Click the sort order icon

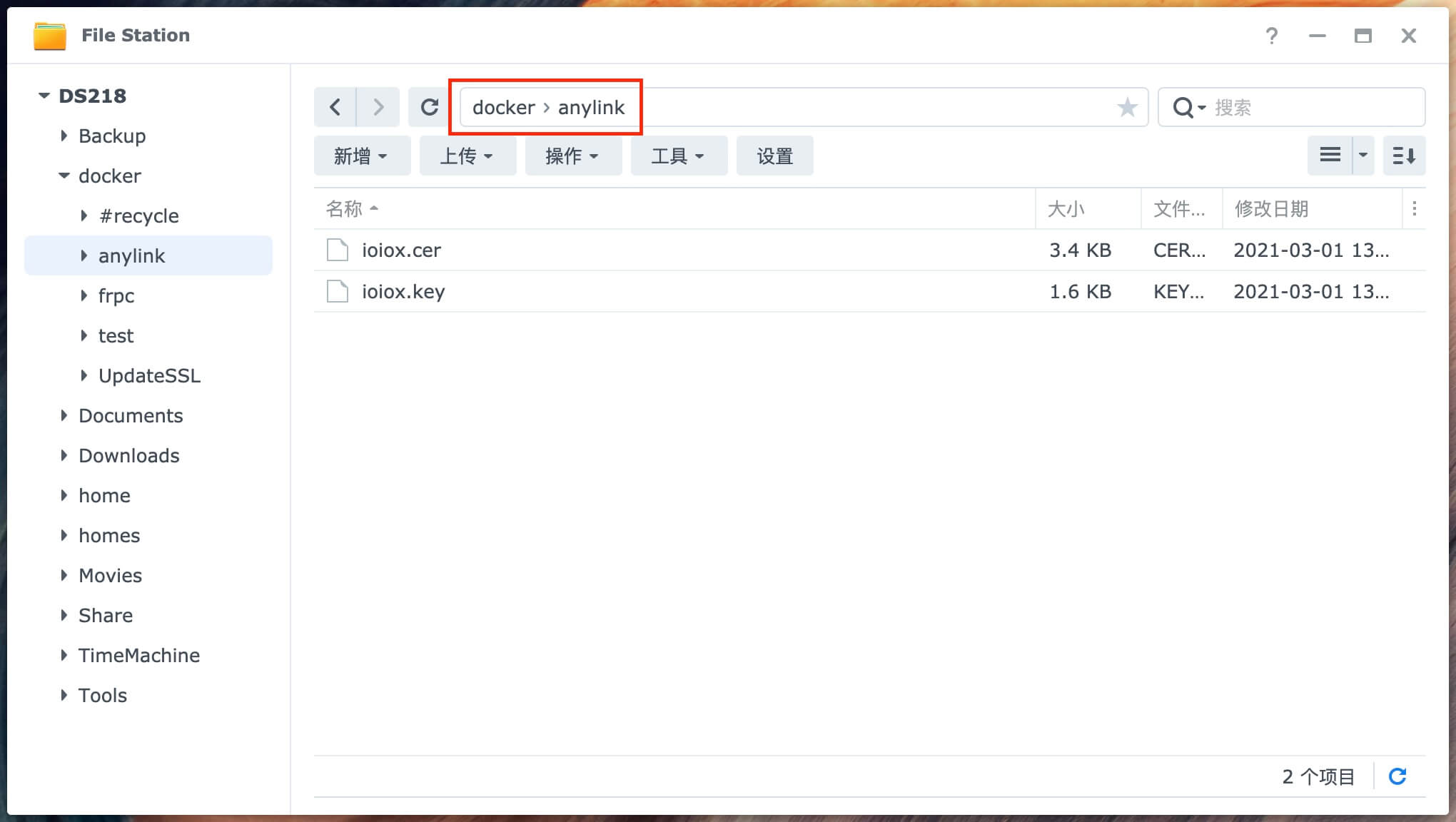tap(1404, 156)
